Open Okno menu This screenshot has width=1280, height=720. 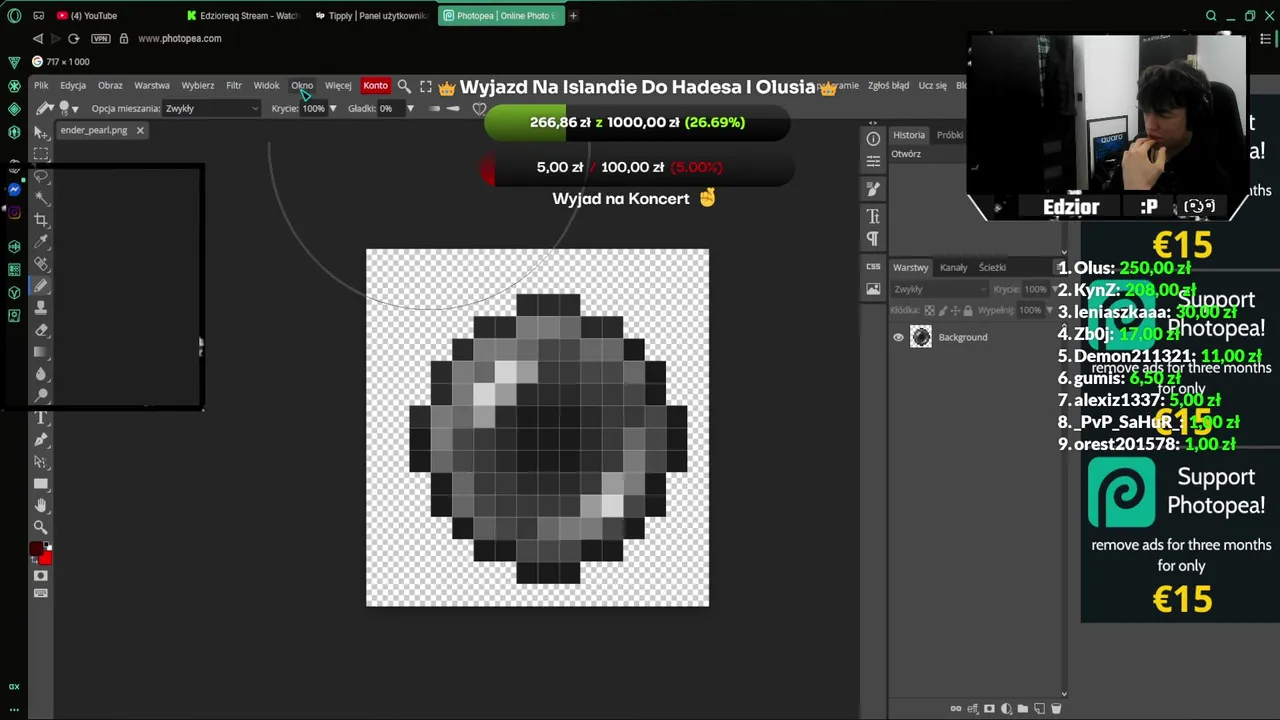pyautogui.click(x=302, y=86)
